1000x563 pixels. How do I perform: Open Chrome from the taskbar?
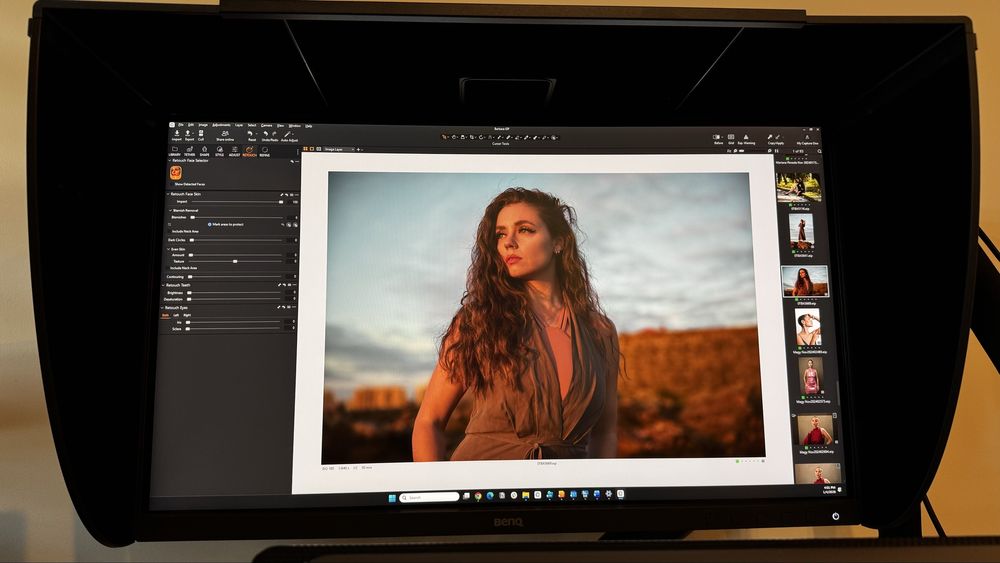click(478, 495)
